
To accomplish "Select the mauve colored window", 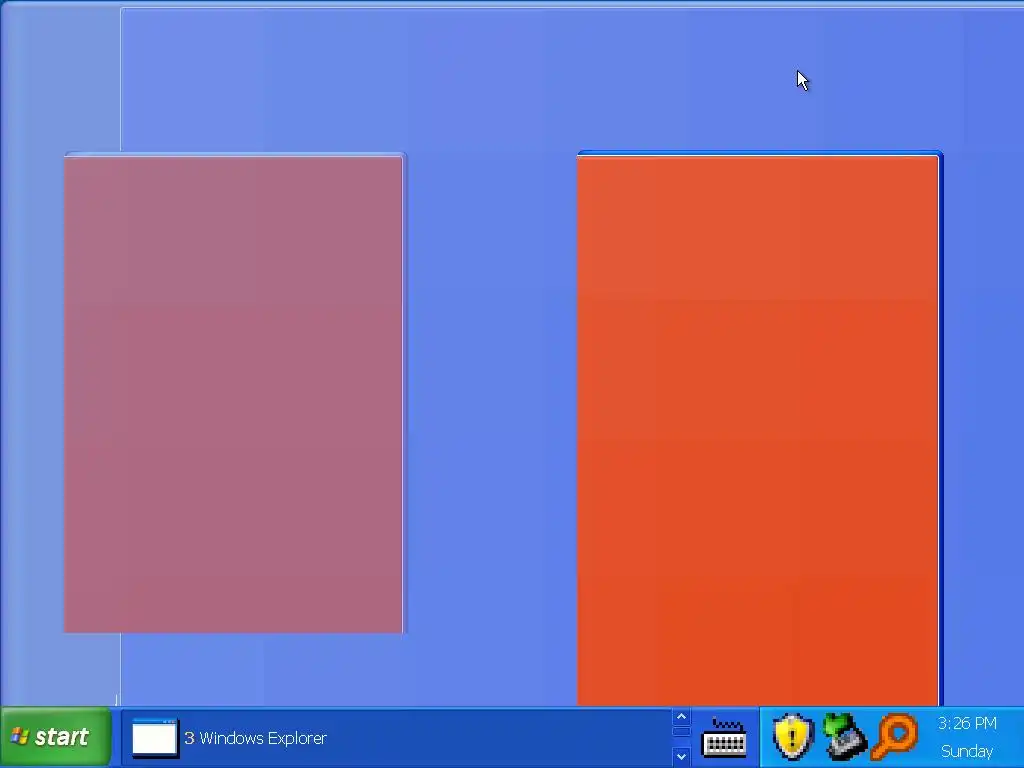I will [x=234, y=394].
